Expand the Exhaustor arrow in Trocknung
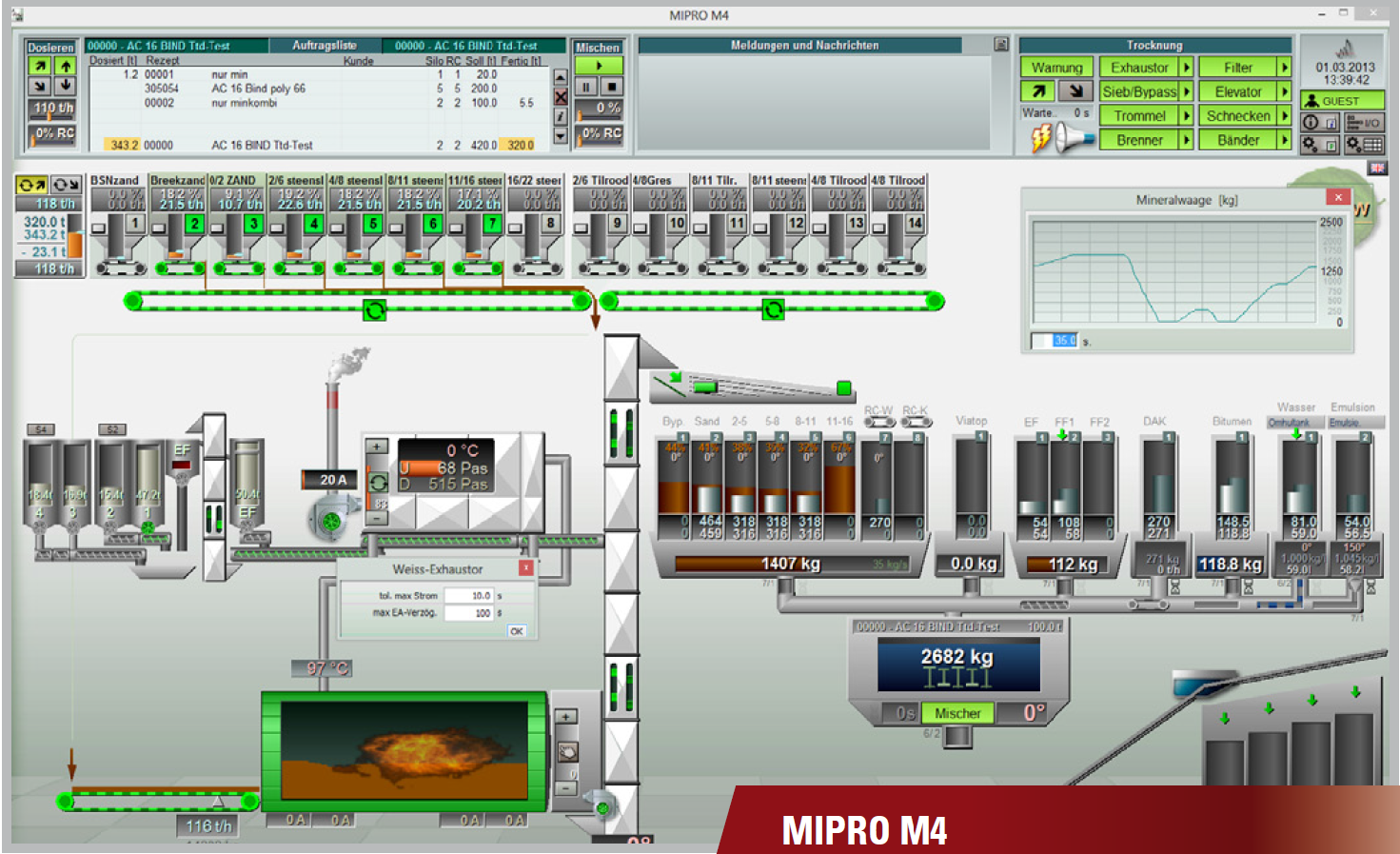 1187,68
